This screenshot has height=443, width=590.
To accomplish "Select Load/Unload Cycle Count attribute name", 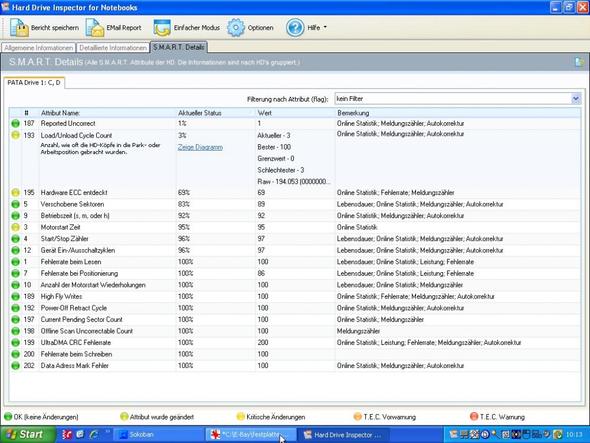I will coord(76,135).
